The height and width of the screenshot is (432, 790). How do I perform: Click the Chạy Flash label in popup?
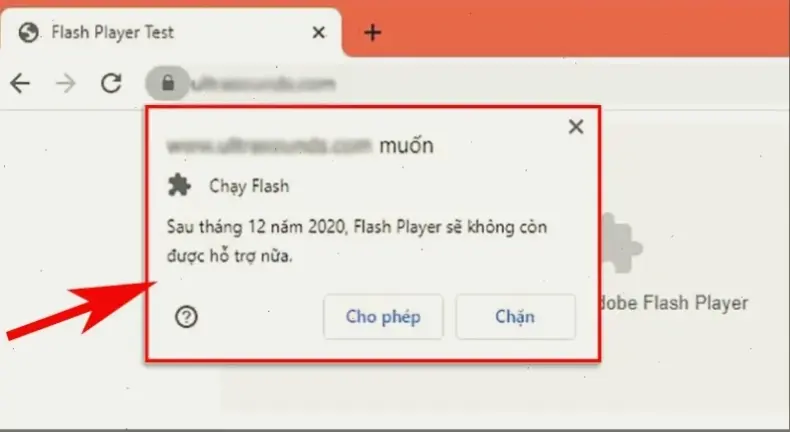point(249,186)
